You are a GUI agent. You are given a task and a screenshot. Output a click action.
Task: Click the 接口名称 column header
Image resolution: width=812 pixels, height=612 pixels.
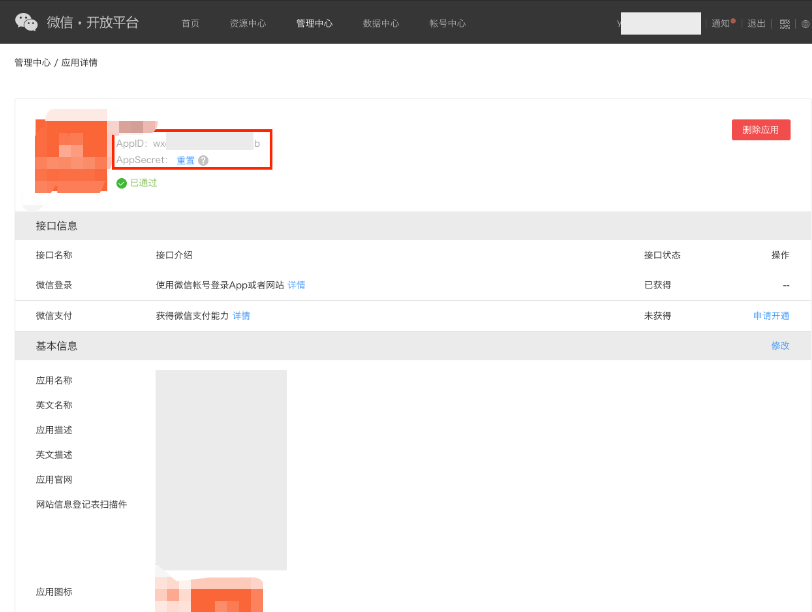[x=54, y=255]
